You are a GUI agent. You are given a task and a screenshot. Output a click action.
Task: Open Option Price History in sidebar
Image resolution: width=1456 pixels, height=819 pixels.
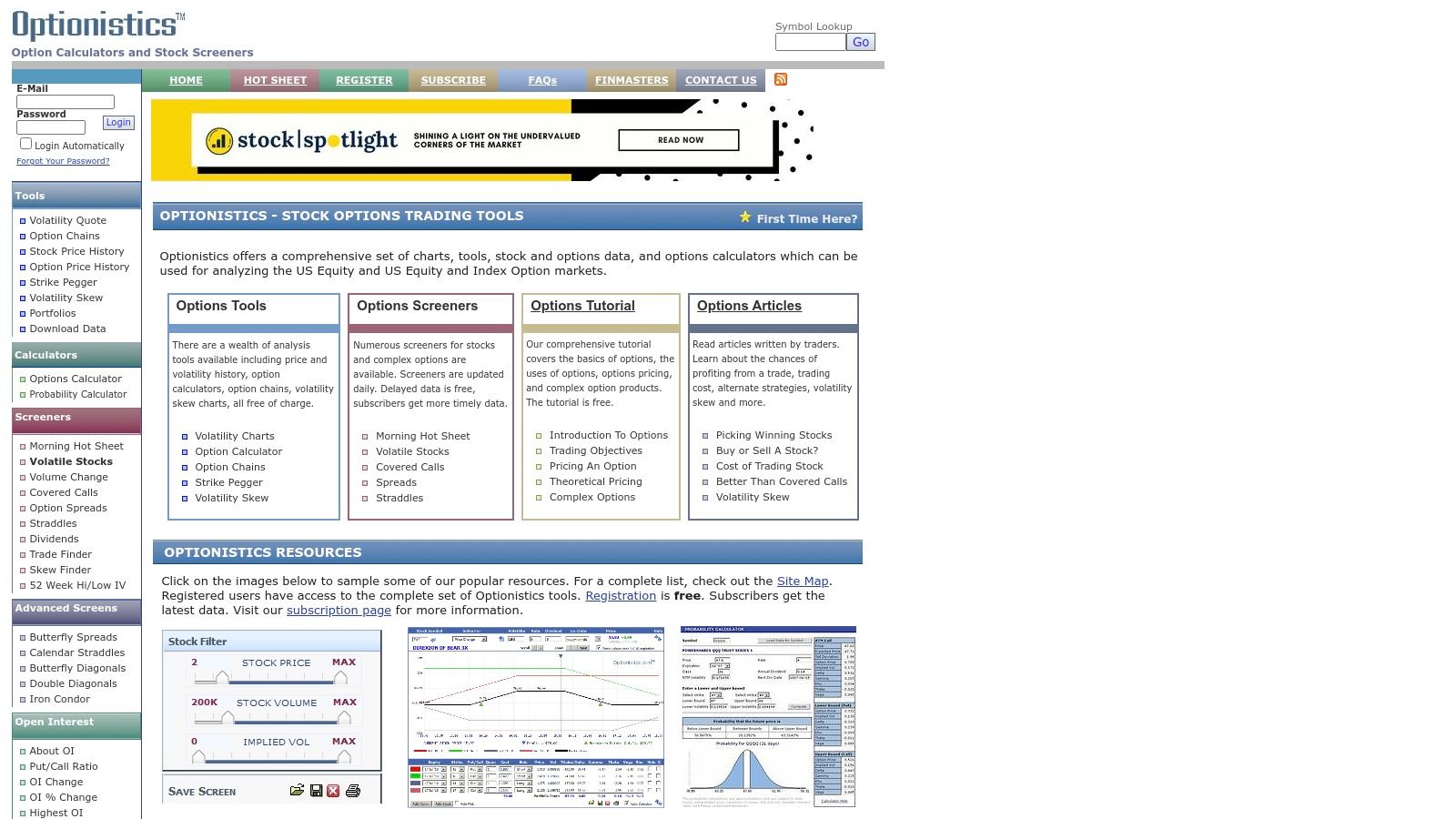point(79,267)
